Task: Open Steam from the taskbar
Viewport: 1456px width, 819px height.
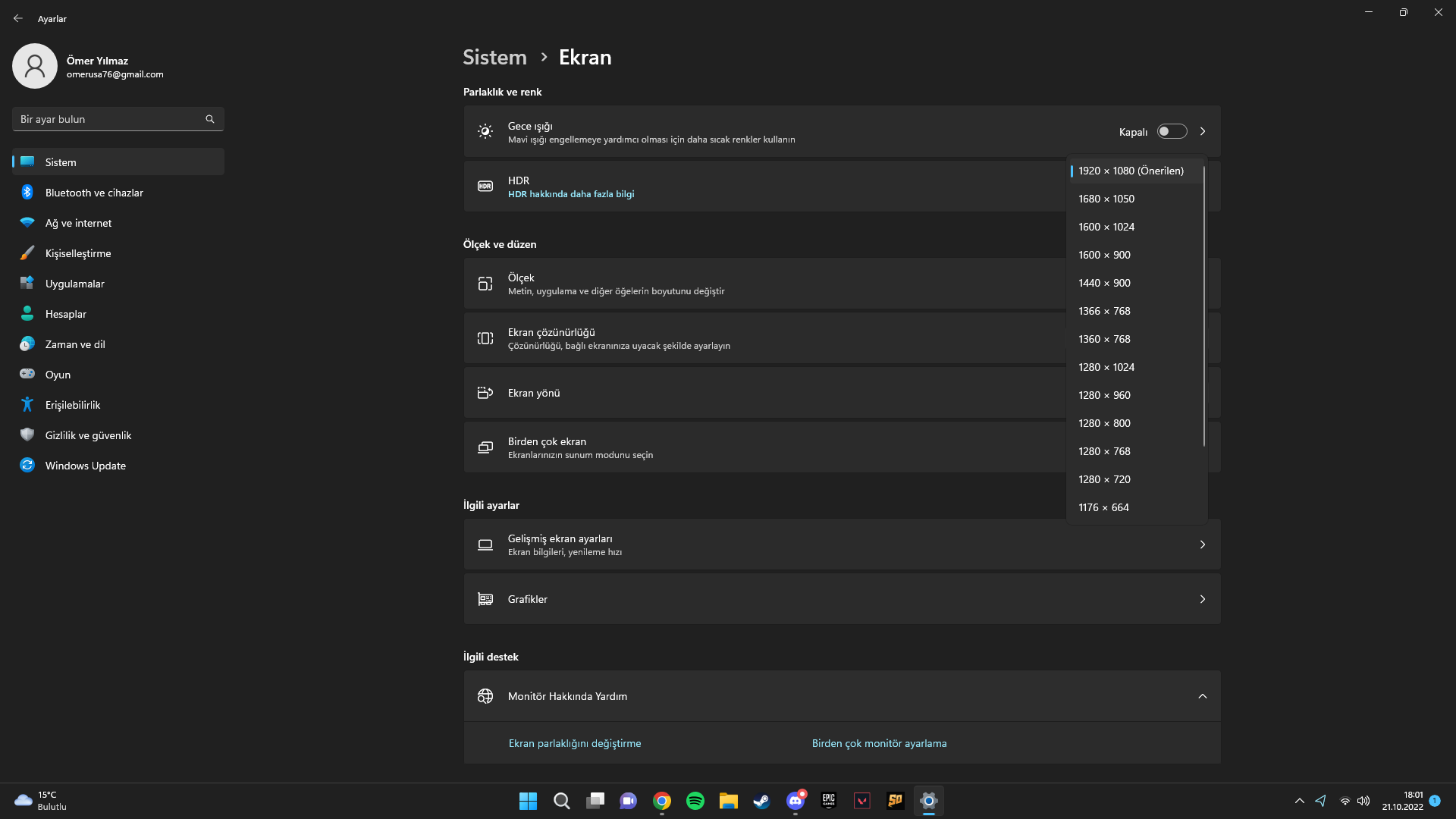Action: [761, 801]
